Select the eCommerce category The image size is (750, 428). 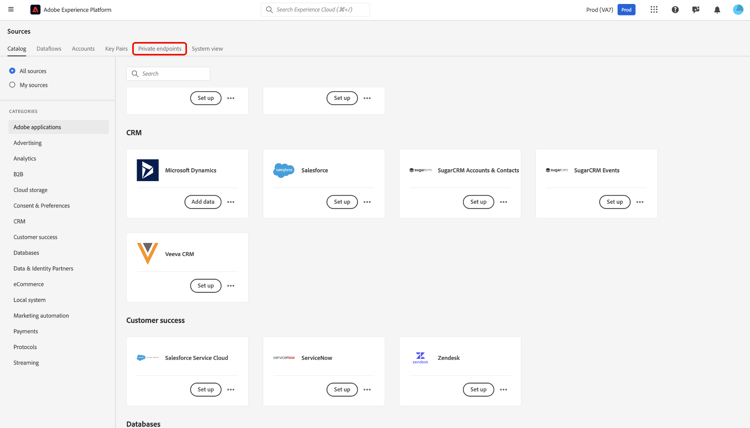[x=28, y=284]
